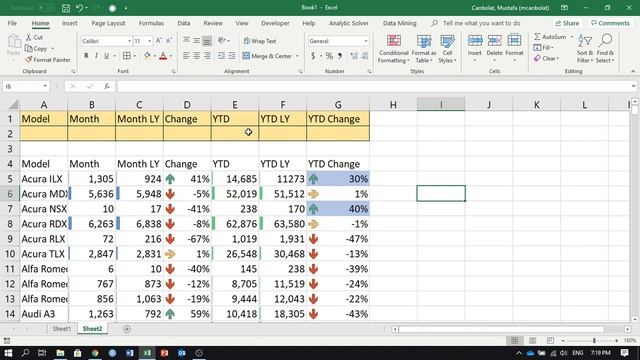The height and width of the screenshot is (360, 640).
Task: Click Increase Decimal
Action: (x=354, y=56)
